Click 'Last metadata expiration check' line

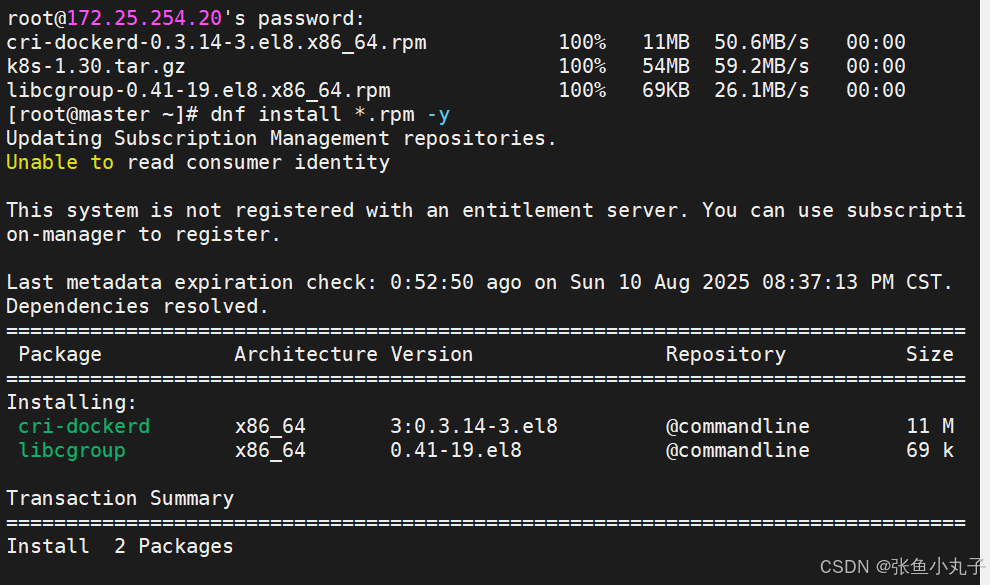(x=479, y=282)
